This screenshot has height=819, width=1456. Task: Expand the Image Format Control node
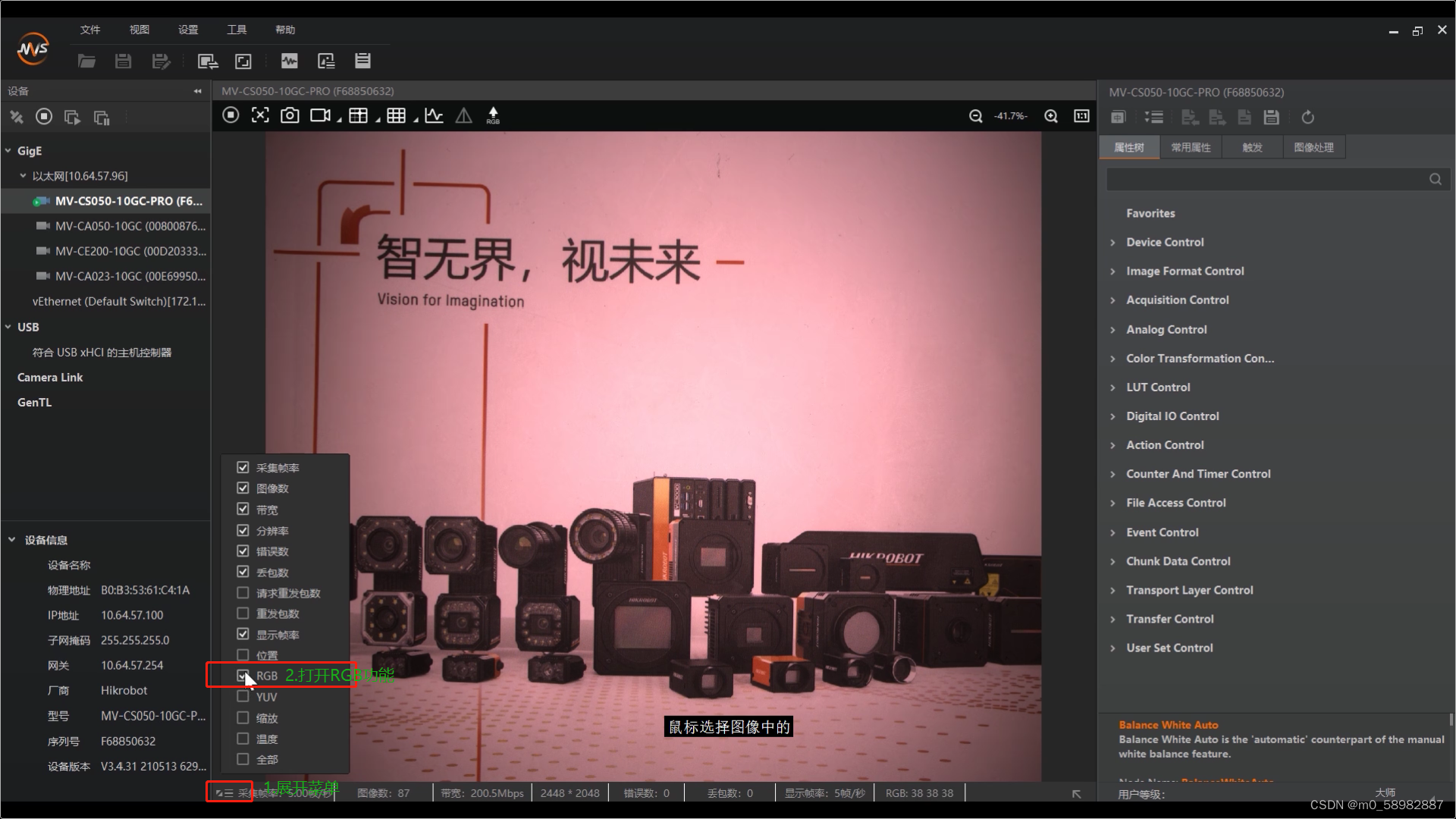coord(1112,271)
